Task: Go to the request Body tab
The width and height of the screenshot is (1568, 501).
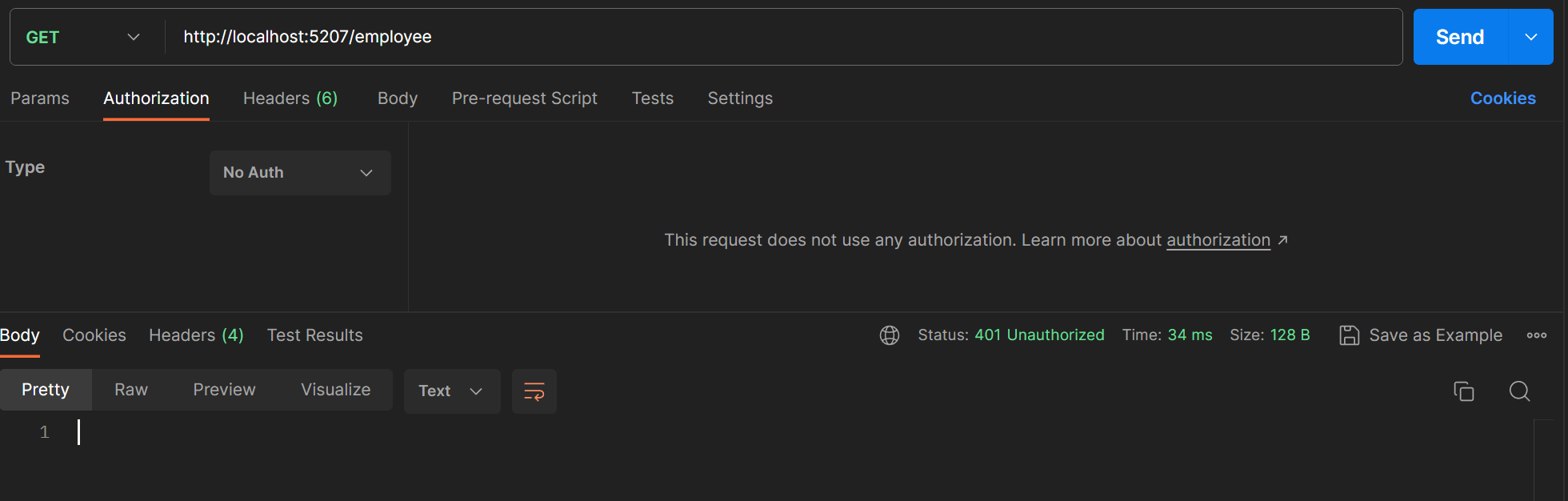Action: click(x=398, y=98)
